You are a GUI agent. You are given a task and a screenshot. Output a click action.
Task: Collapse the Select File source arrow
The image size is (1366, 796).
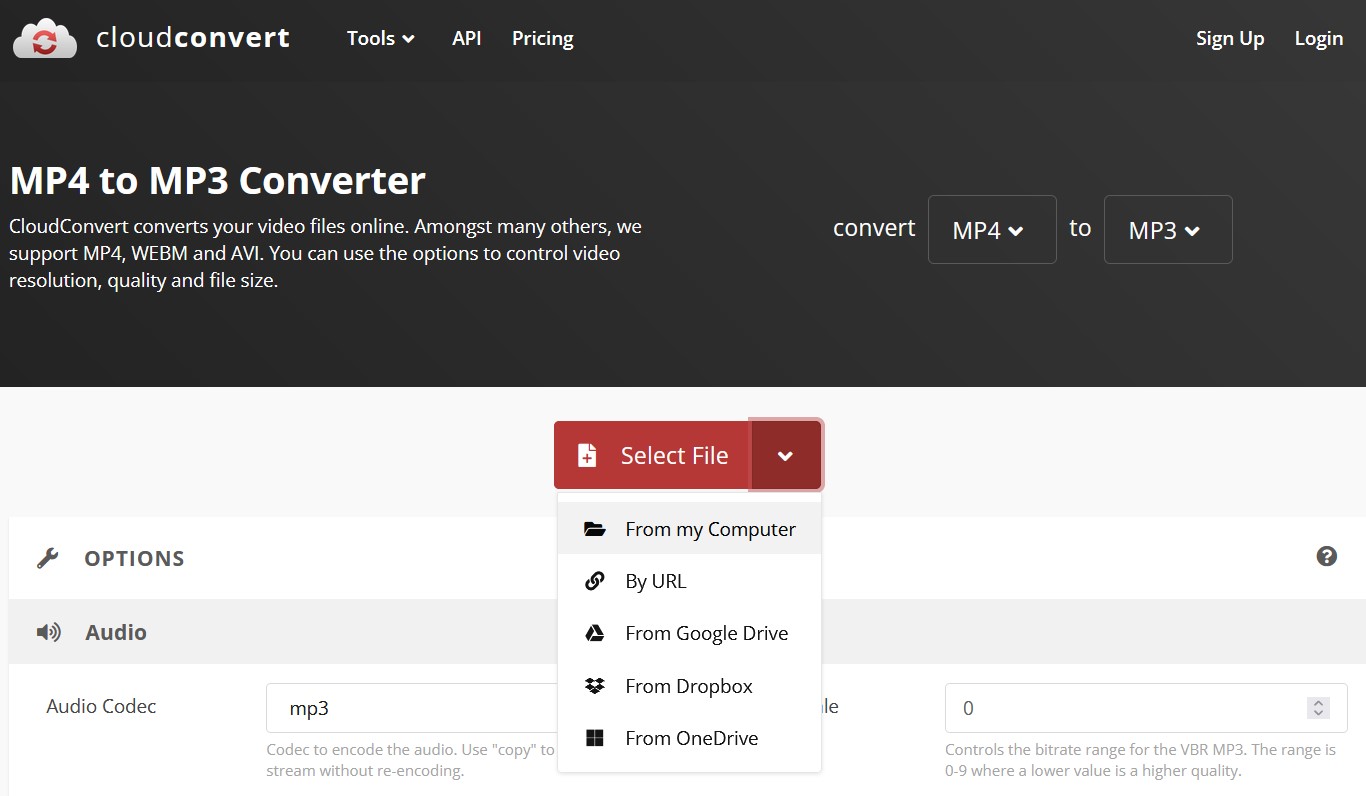tap(786, 455)
